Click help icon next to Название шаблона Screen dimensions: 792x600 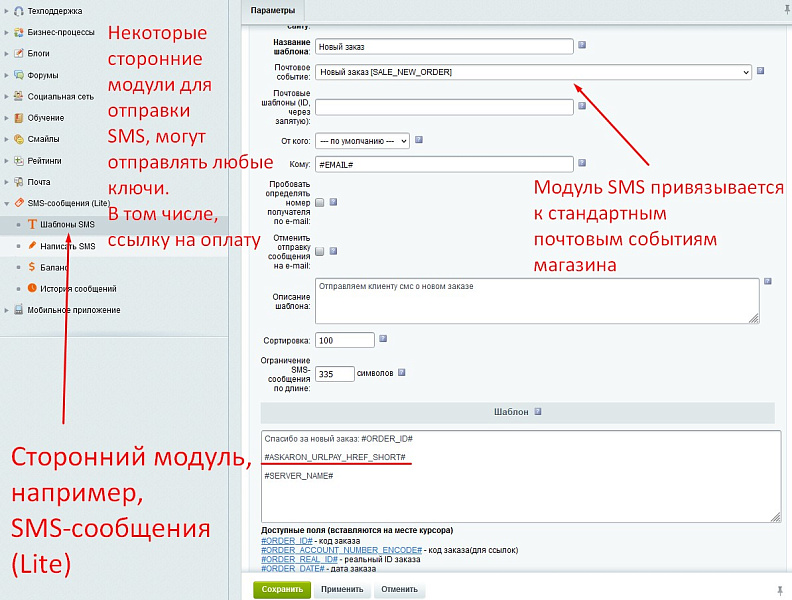(x=582, y=45)
